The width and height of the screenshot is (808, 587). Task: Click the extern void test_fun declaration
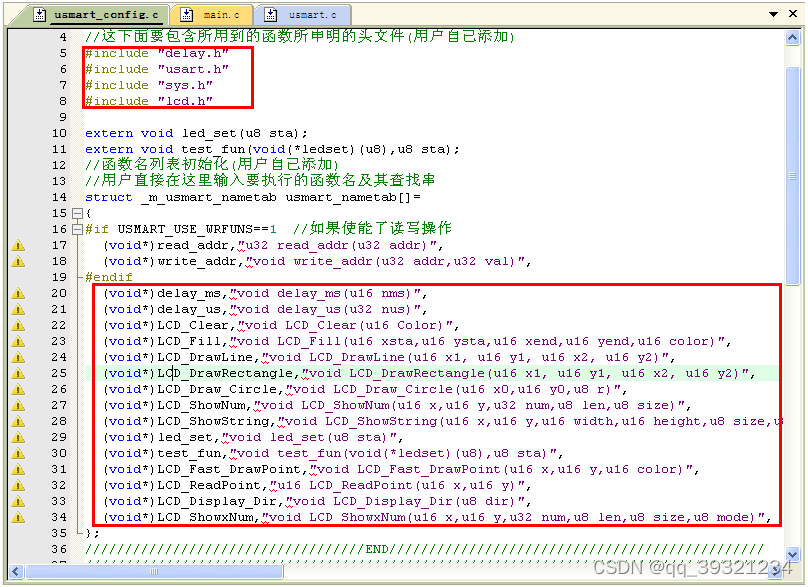(272, 149)
